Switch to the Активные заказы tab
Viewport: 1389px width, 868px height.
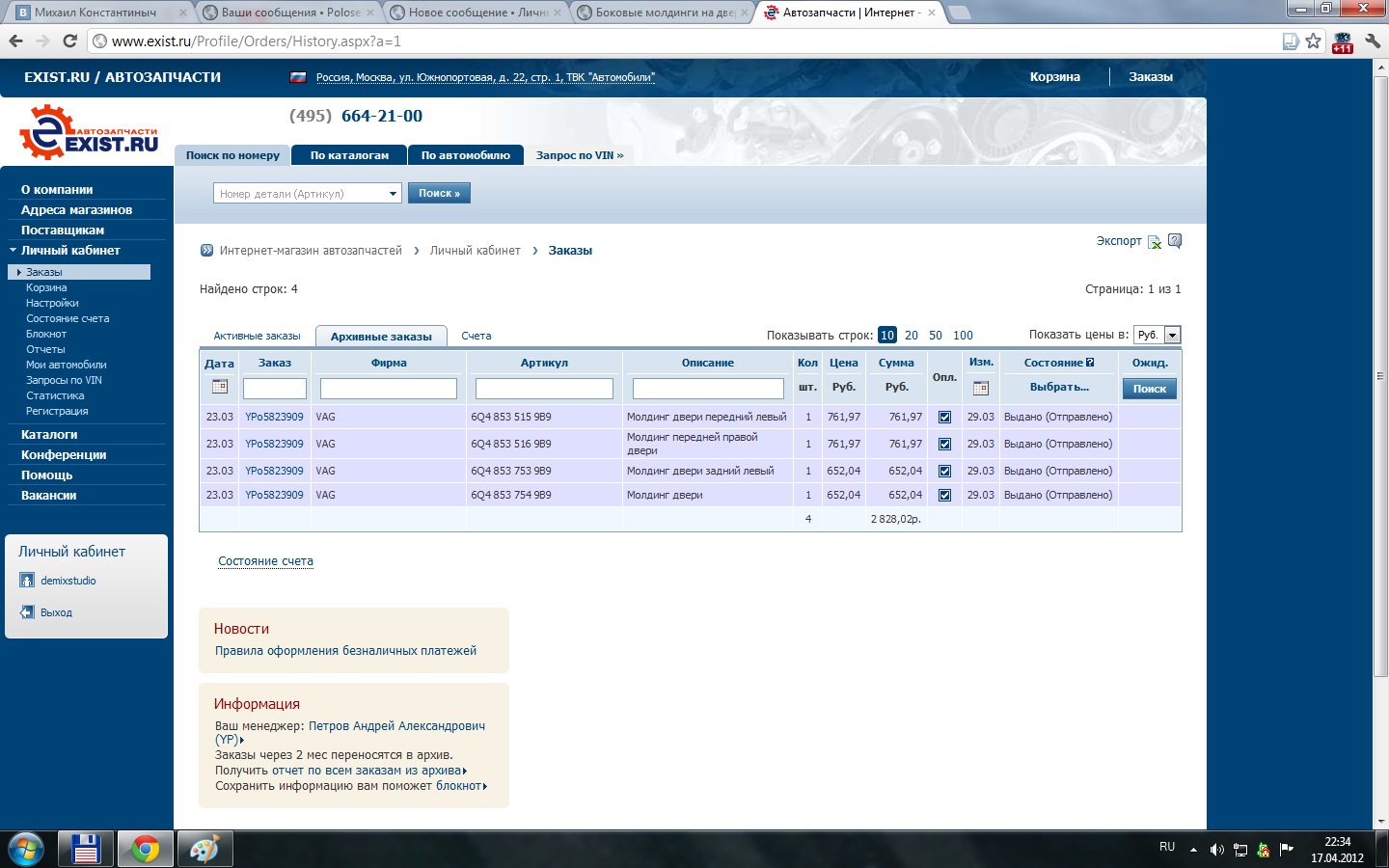(257, 337)
